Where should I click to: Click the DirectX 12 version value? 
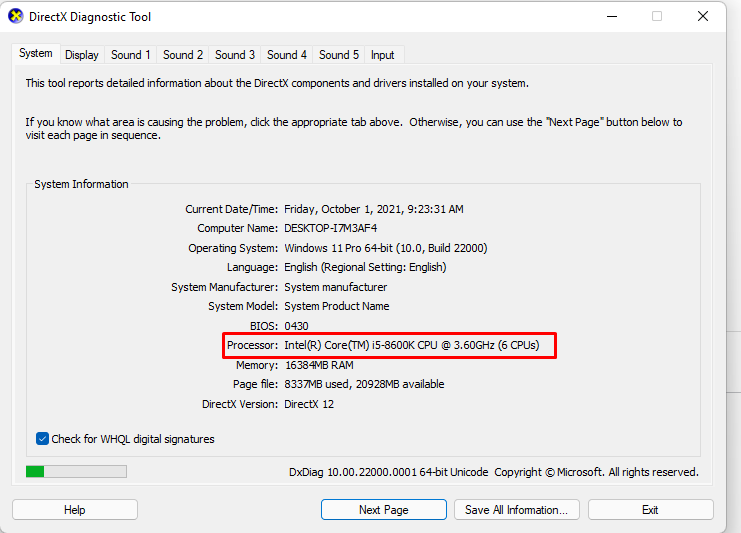pyautogui.click(x=309, y=404)
